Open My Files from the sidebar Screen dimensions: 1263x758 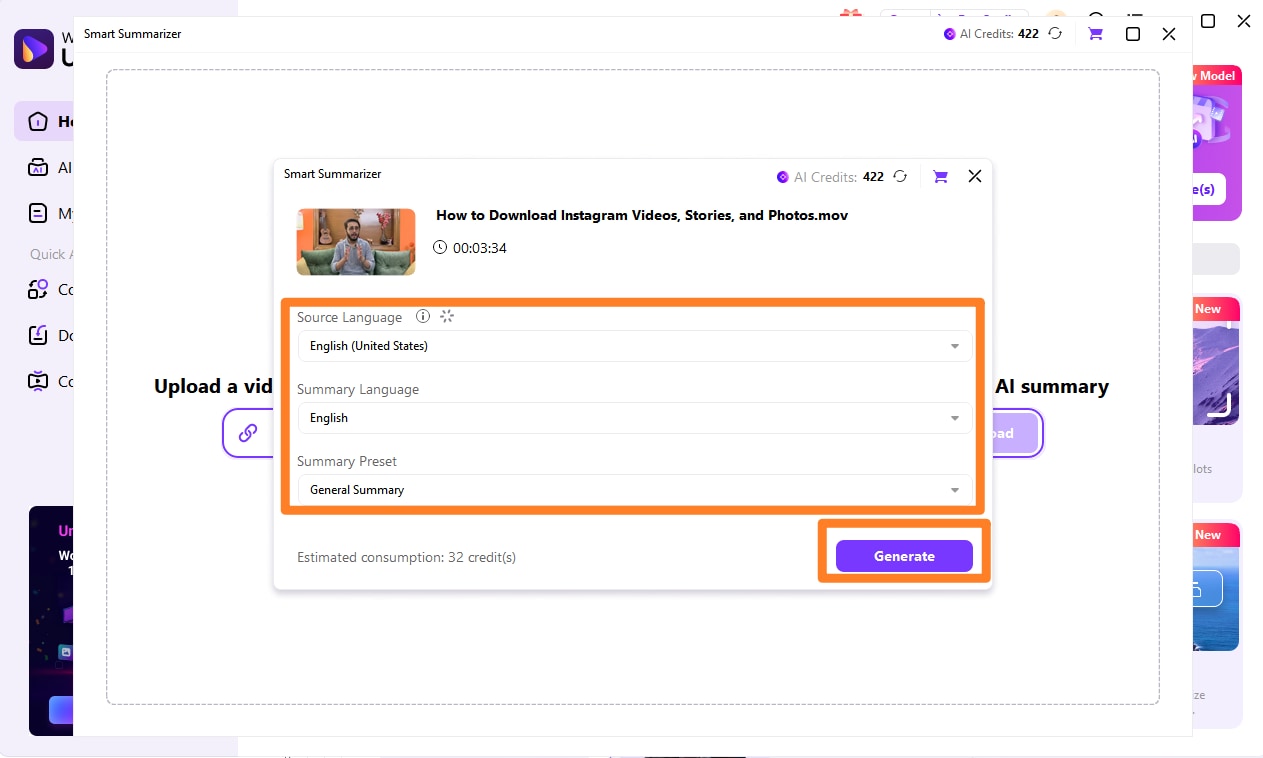click(38, 213)
